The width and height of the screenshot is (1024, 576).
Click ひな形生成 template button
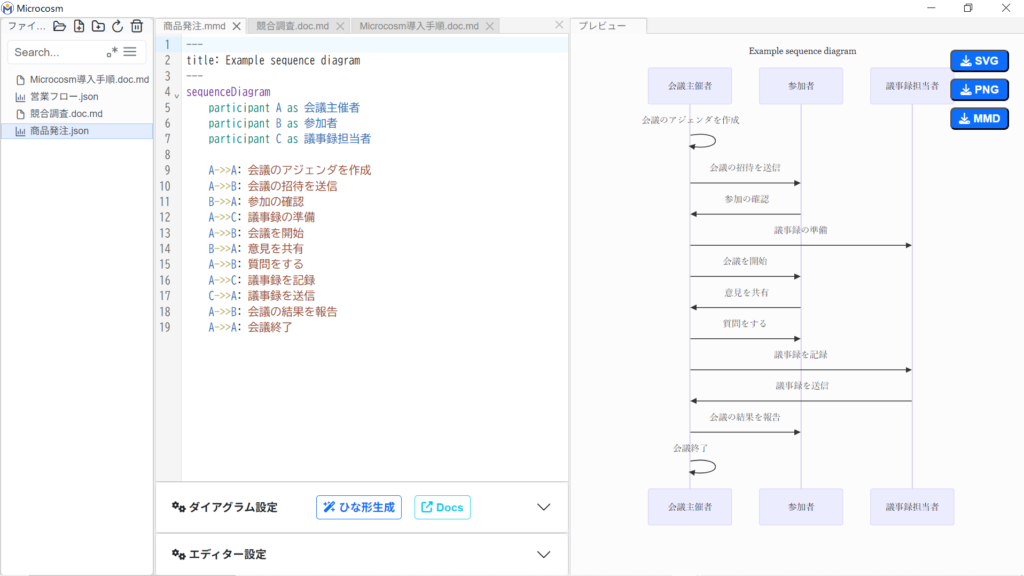359,507
